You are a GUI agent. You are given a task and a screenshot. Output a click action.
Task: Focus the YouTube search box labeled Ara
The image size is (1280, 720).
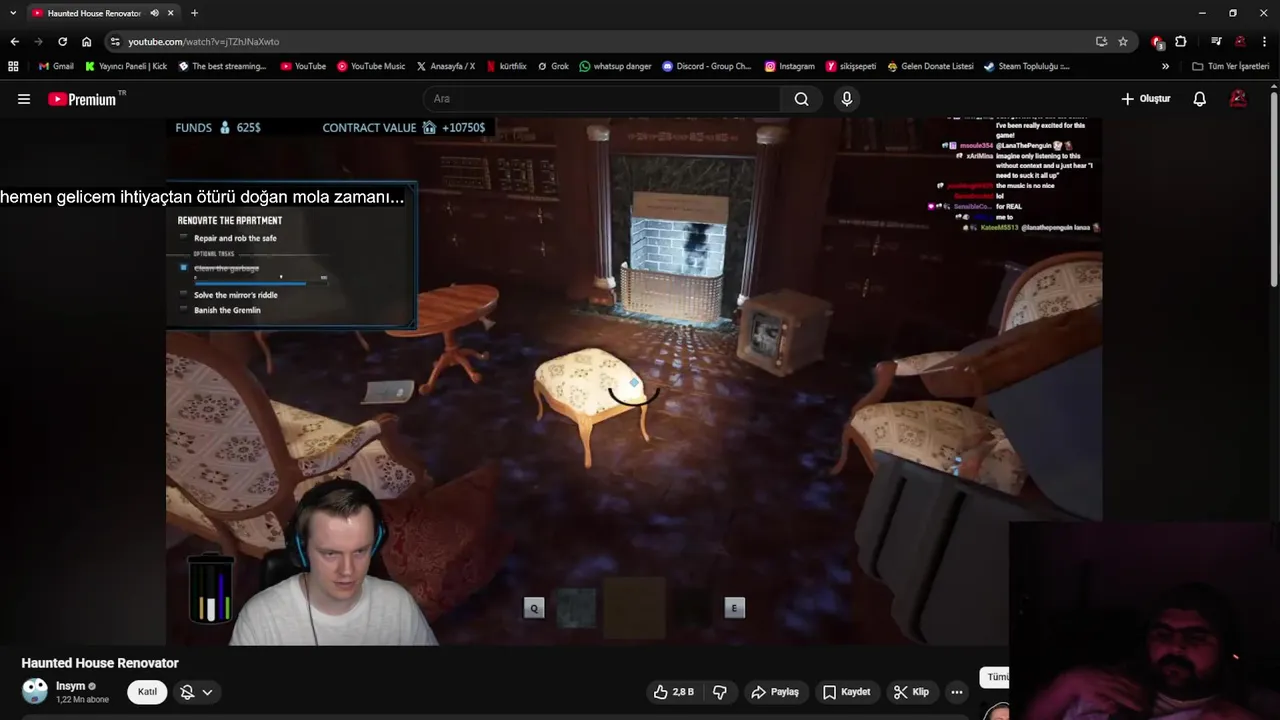point(603,99)
